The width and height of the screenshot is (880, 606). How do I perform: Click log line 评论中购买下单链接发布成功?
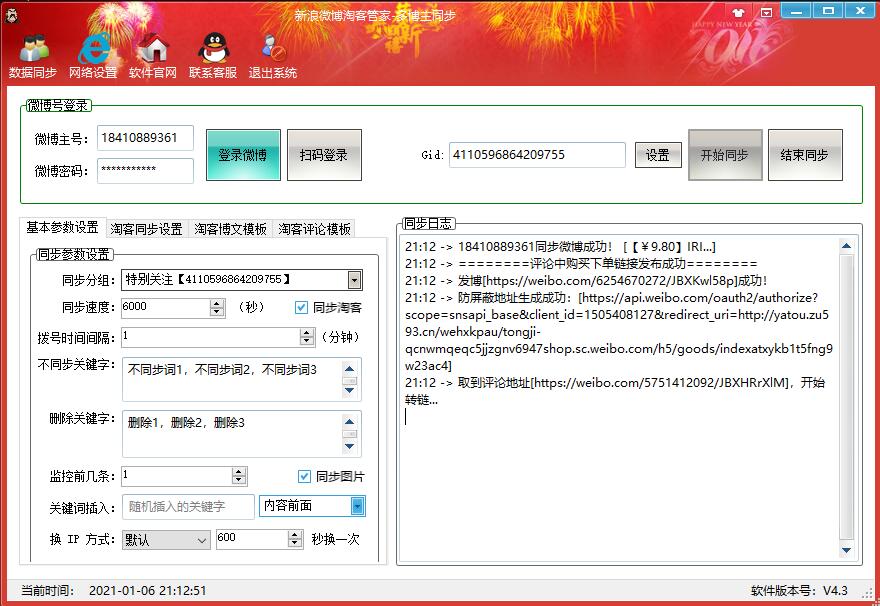click(581, 264)
